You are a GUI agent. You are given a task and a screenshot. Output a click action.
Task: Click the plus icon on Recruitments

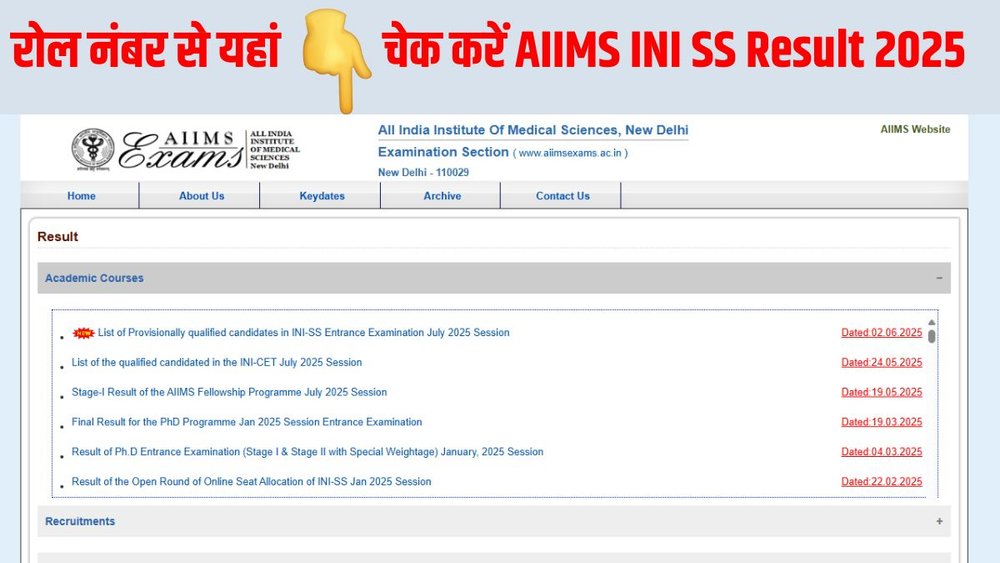coord(939,521)
